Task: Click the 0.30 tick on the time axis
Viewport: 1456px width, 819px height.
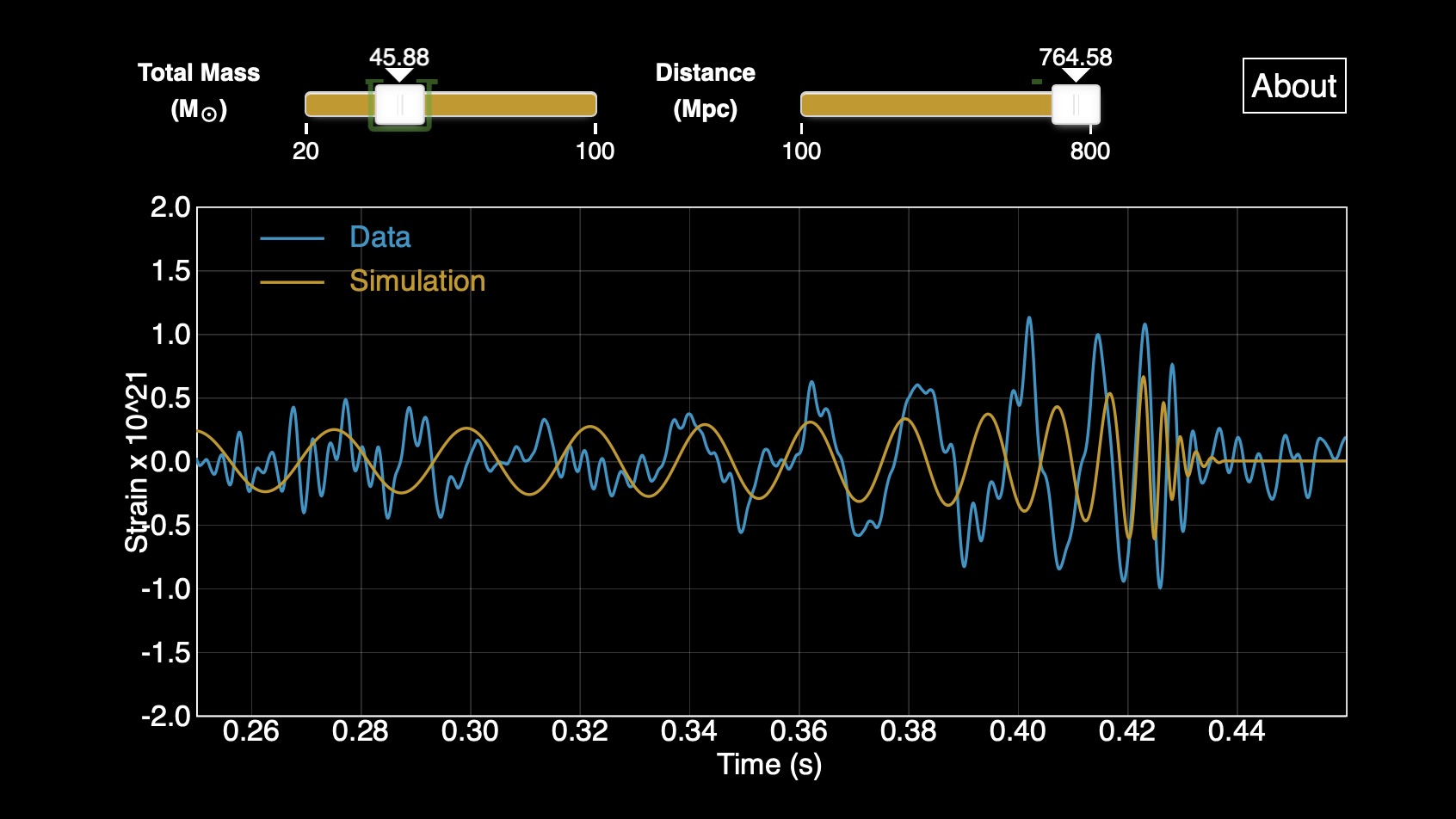Action: [470, 731]
